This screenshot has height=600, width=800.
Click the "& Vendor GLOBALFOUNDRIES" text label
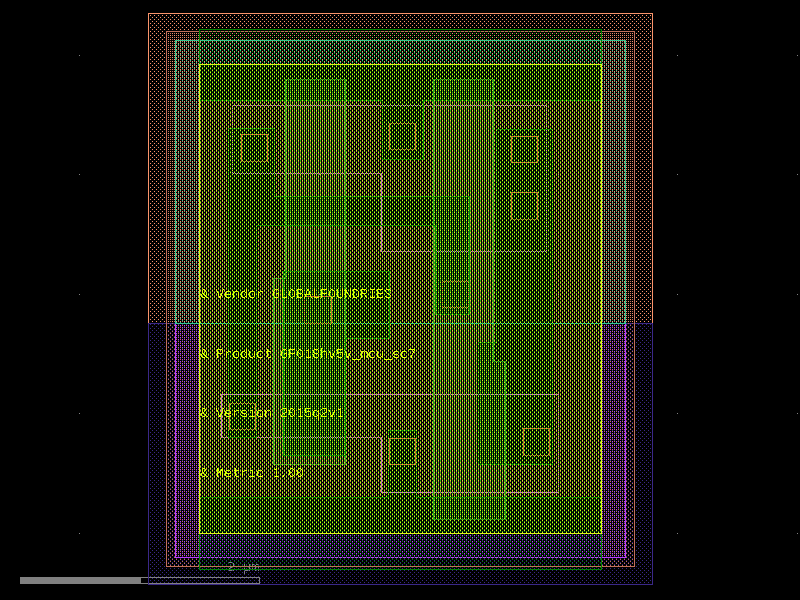pos(295,294)
